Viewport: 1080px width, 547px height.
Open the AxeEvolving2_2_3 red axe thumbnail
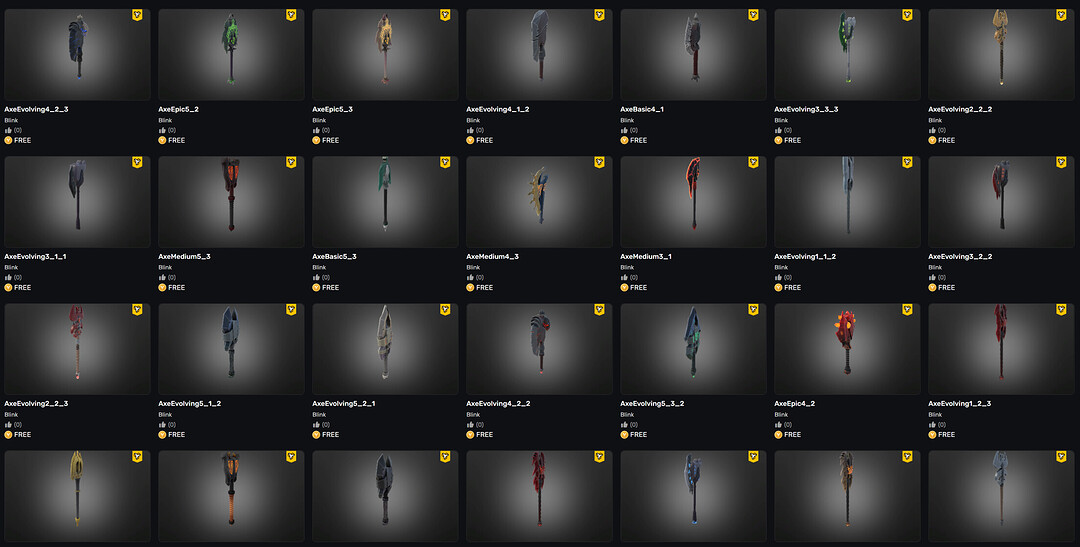[x=77, y=349]
